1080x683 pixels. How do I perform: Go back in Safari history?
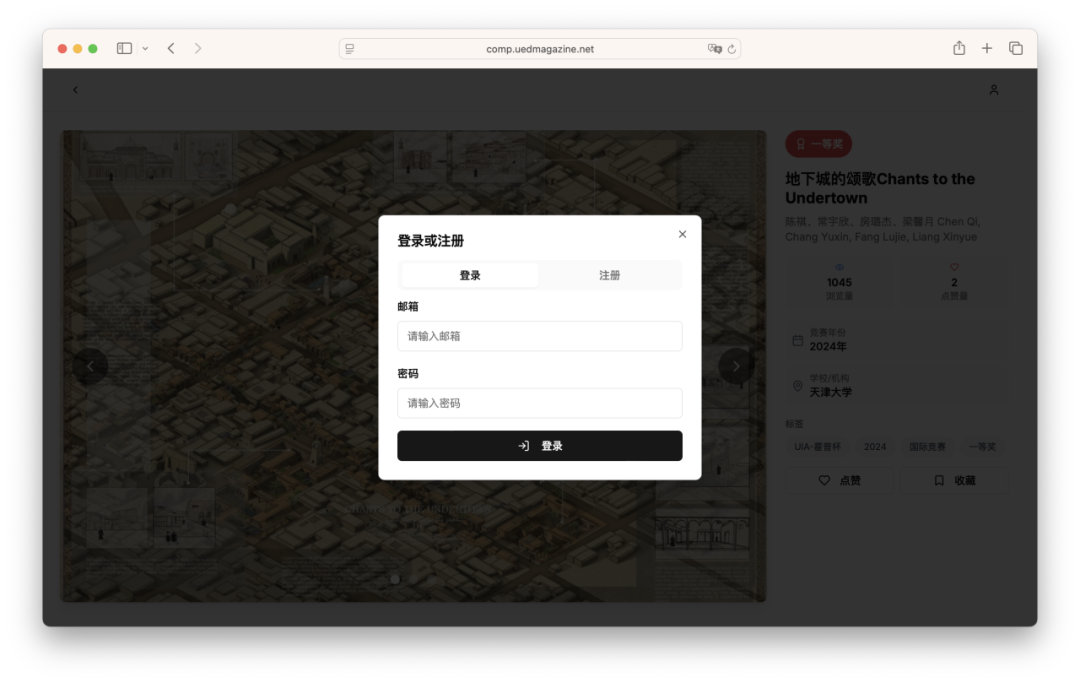pyautogui.click(x=171, y=48)
